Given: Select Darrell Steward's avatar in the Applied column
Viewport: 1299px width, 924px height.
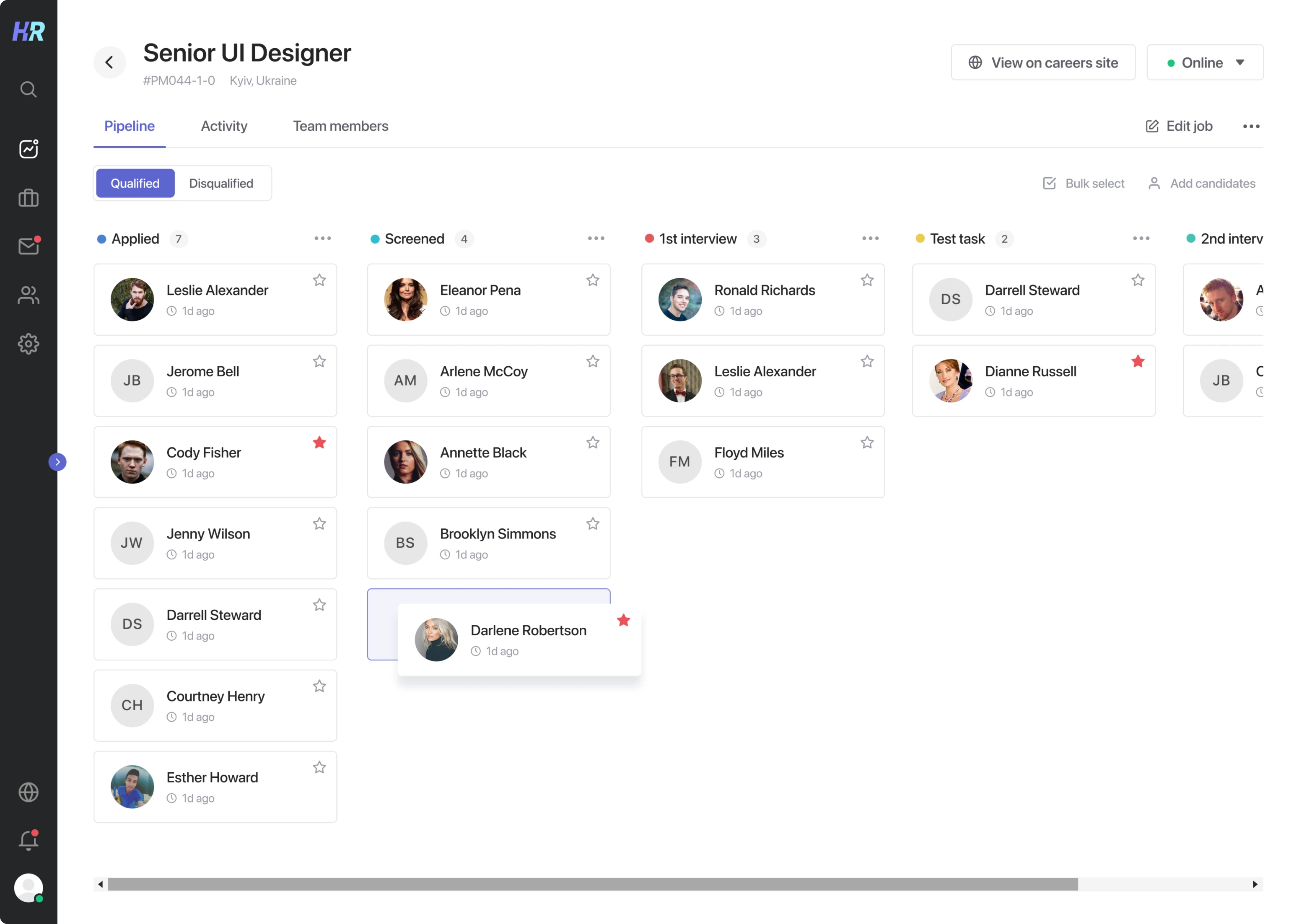Looking at the screenshot, I should pos(132,624).
